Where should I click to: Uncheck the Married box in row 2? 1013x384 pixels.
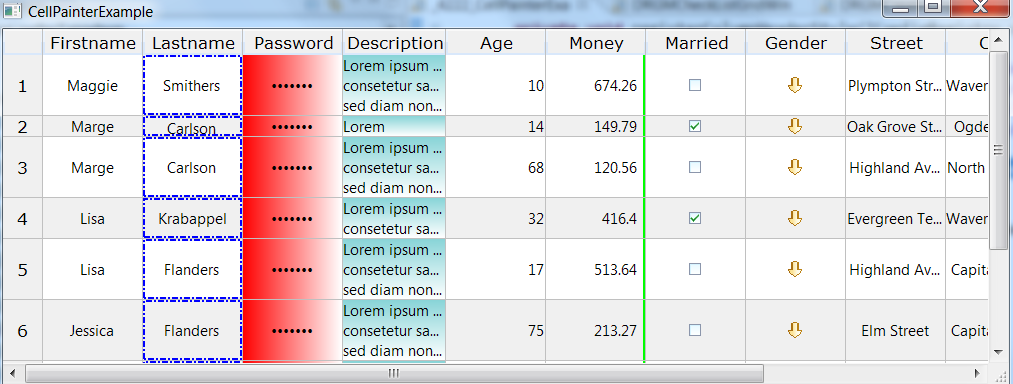point(694,127)
